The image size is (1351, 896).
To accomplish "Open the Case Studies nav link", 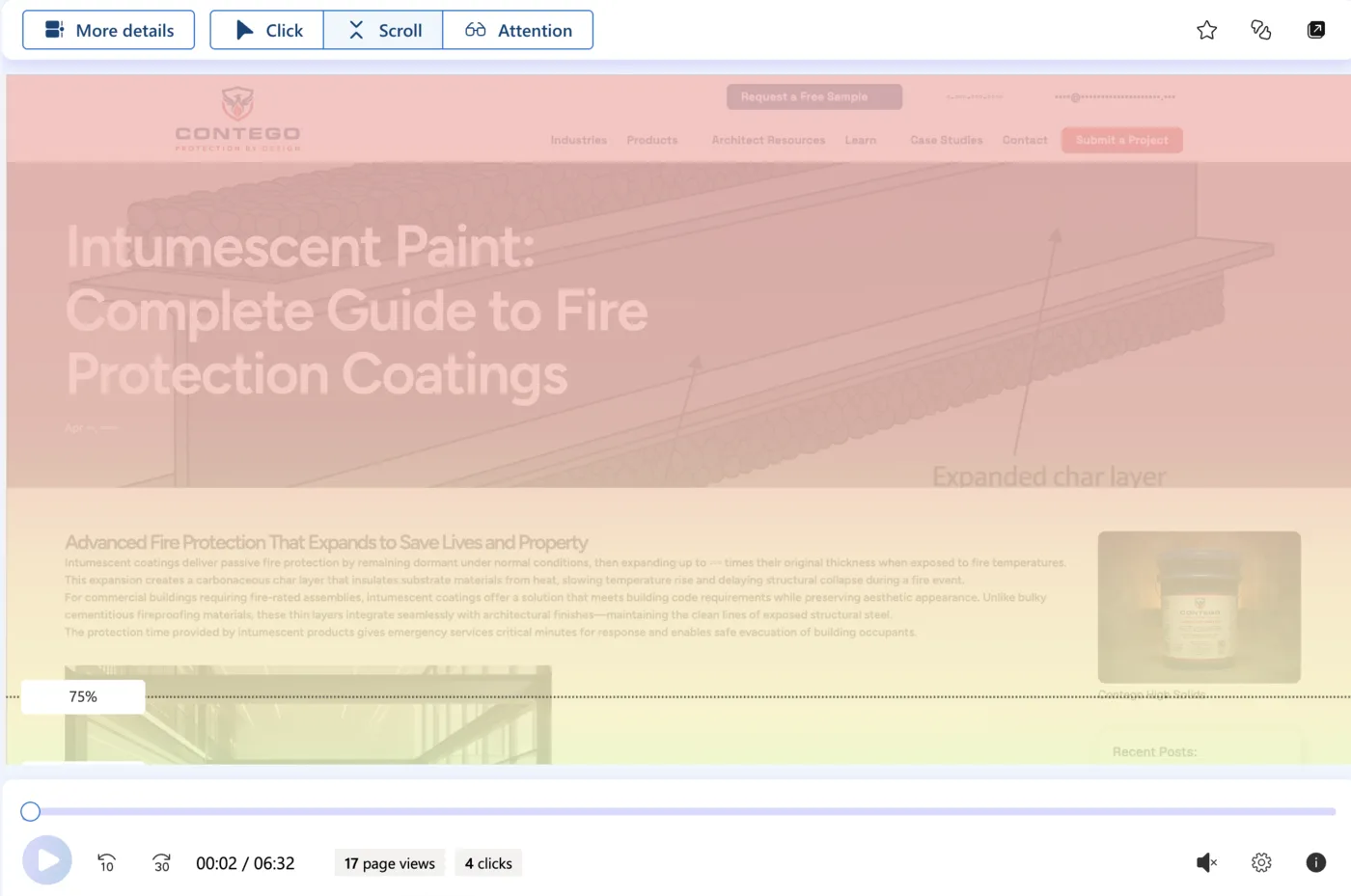I will 946,140.
